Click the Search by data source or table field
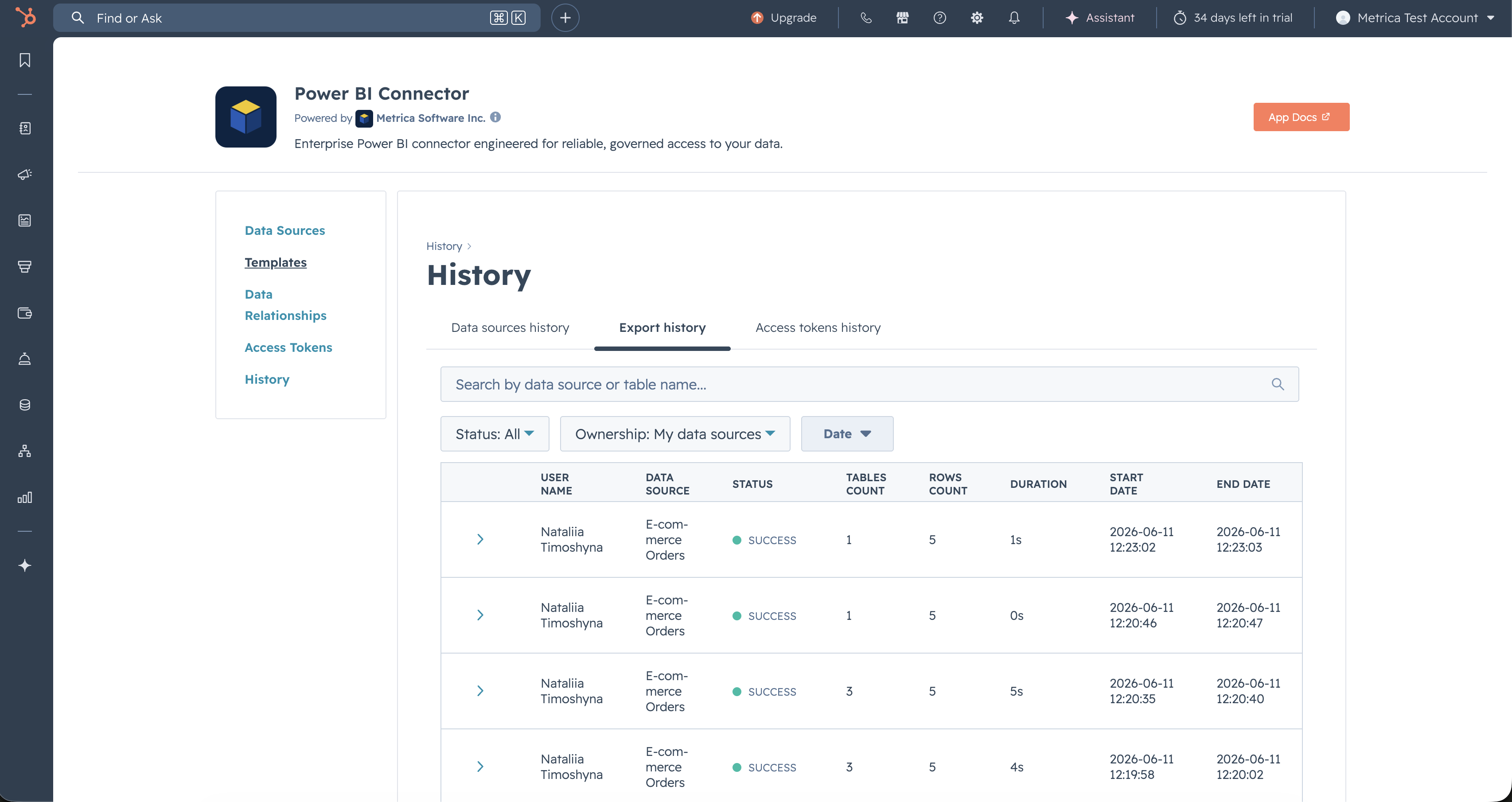This screenshot has width=1512, height=802. coord(869,384)
